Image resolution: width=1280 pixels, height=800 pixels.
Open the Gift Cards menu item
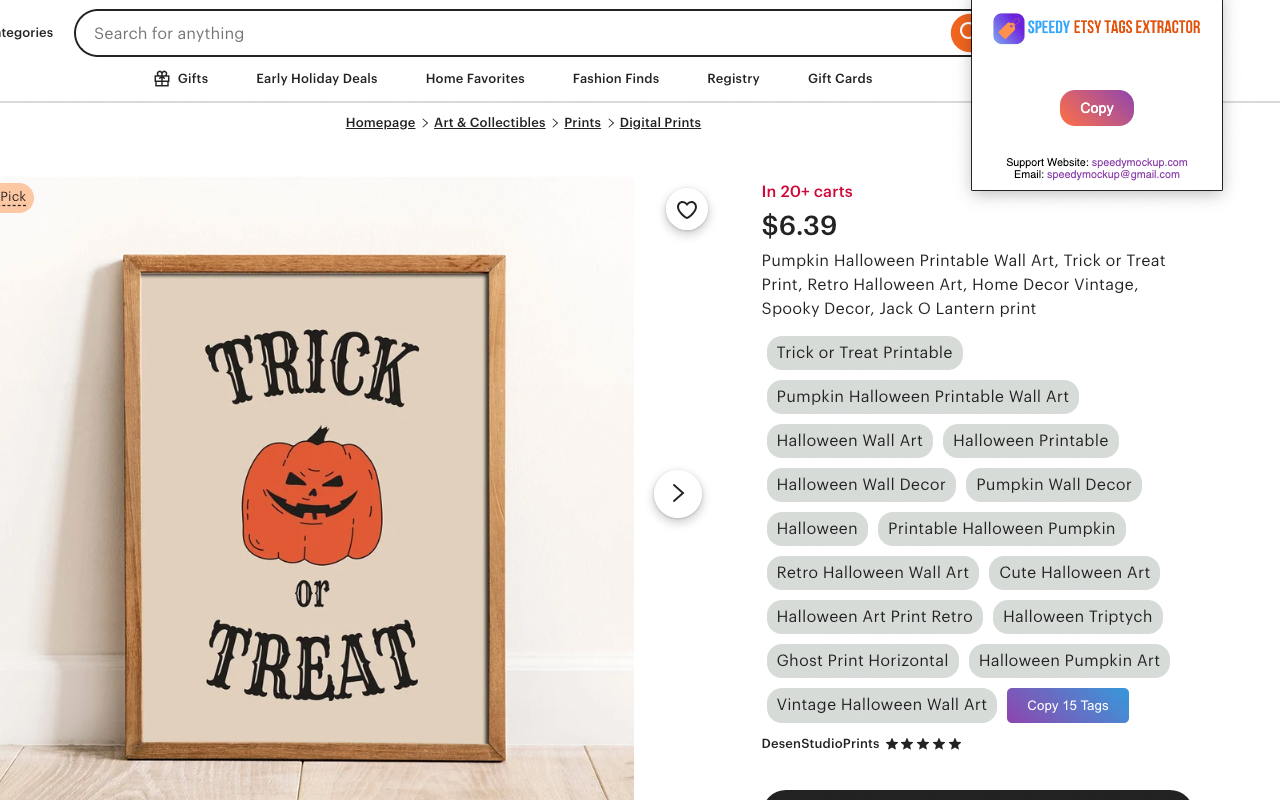point(840,78)
